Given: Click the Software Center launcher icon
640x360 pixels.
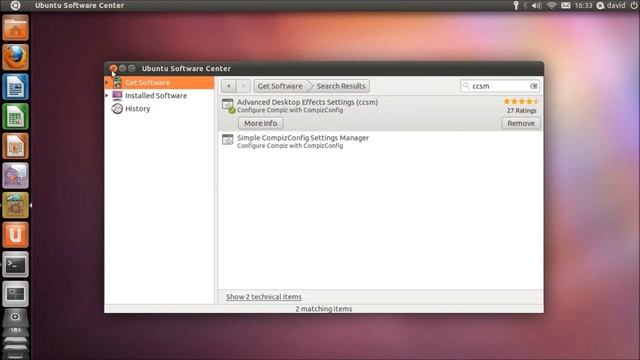Looking at the screenshot, I should point(16,205).
